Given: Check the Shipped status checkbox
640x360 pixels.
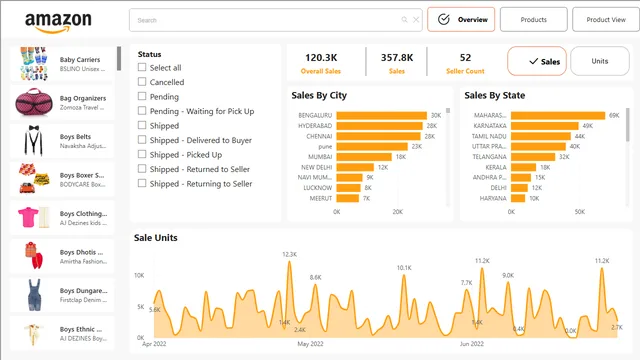Looking at the screenshot, I should (142, 125).
